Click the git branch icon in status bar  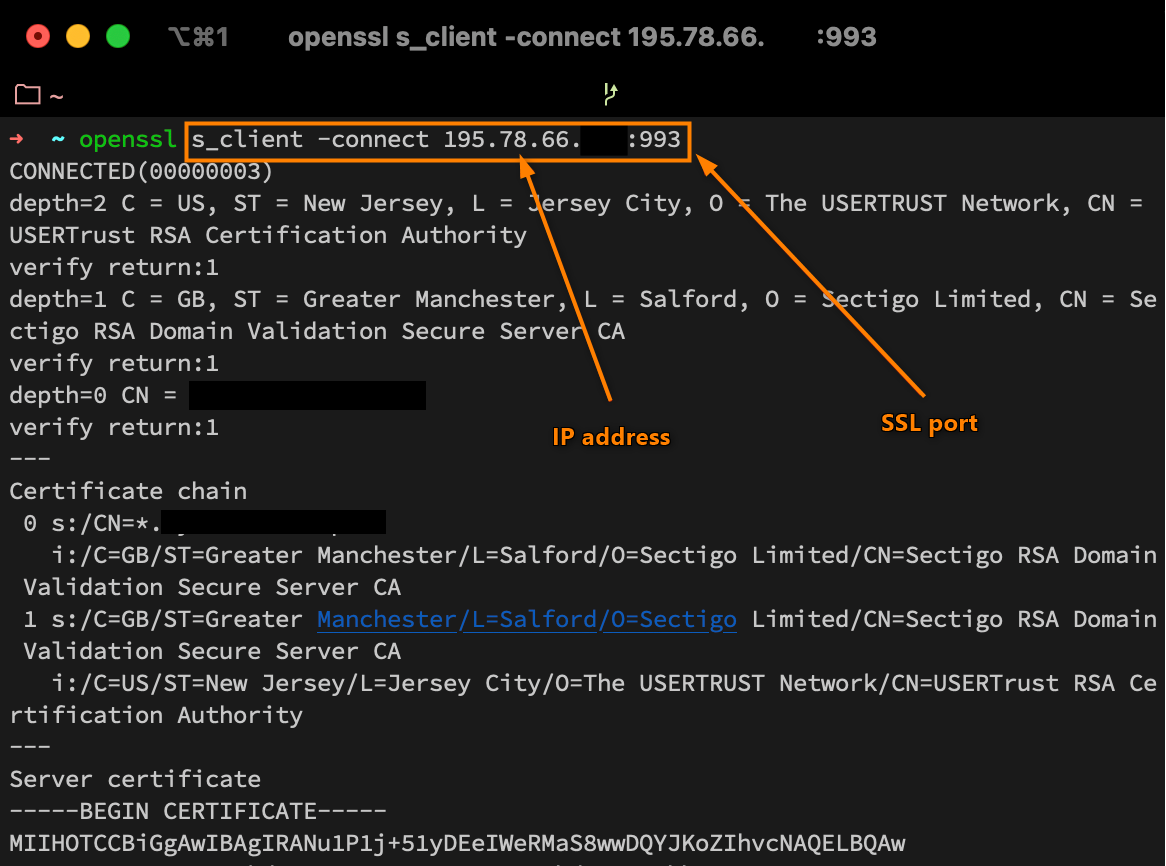click(611, 94)
